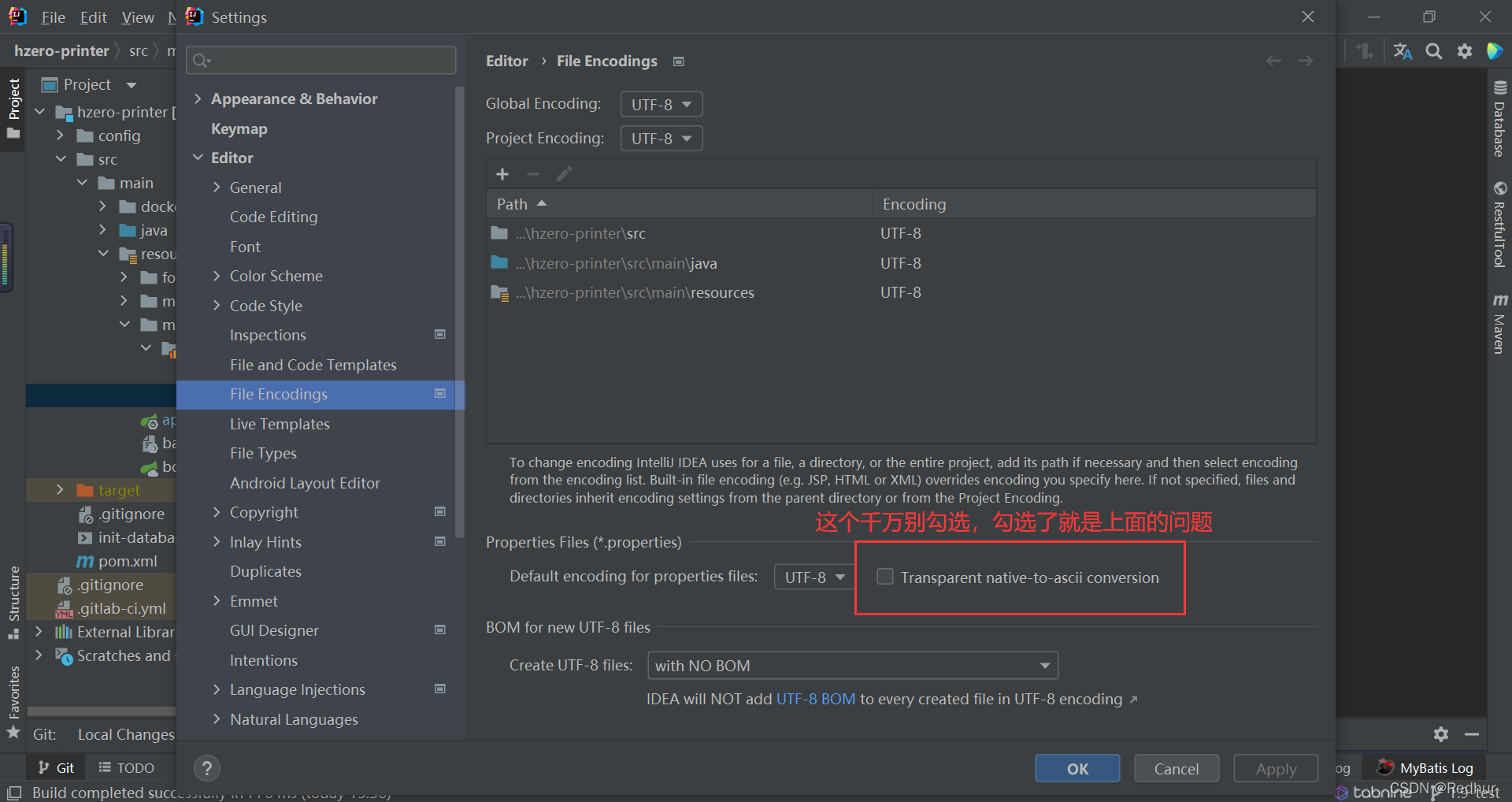Image resolution: width=1512 pixels, height=802 pixels.
Task: Click the project-level icon next to File Encodings heading
Action: pyautogui.click(x=679, y=61)
